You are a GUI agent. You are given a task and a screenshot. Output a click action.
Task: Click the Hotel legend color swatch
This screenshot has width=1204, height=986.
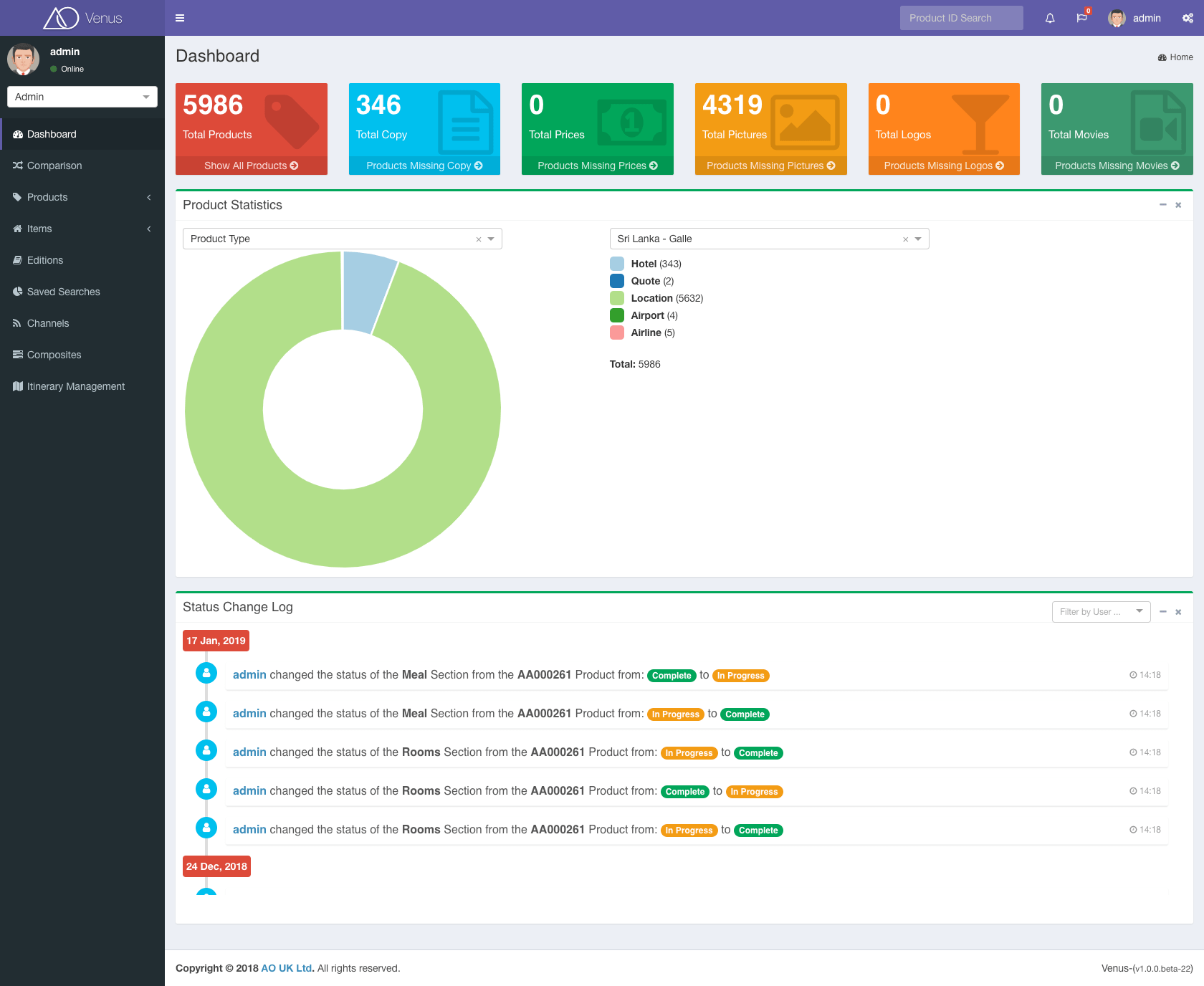tap(617, 264)
